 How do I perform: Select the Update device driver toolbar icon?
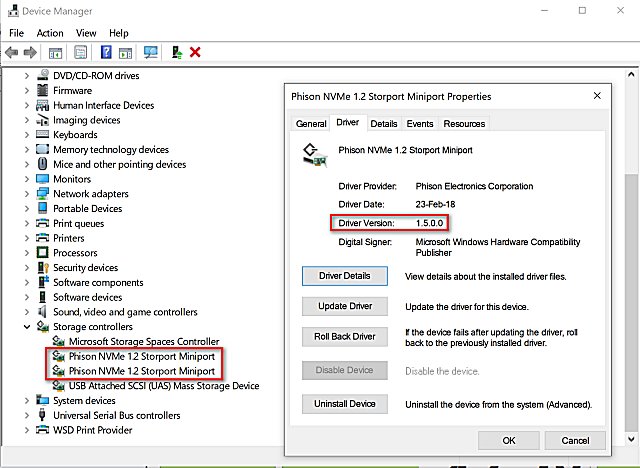coord(177,52)
